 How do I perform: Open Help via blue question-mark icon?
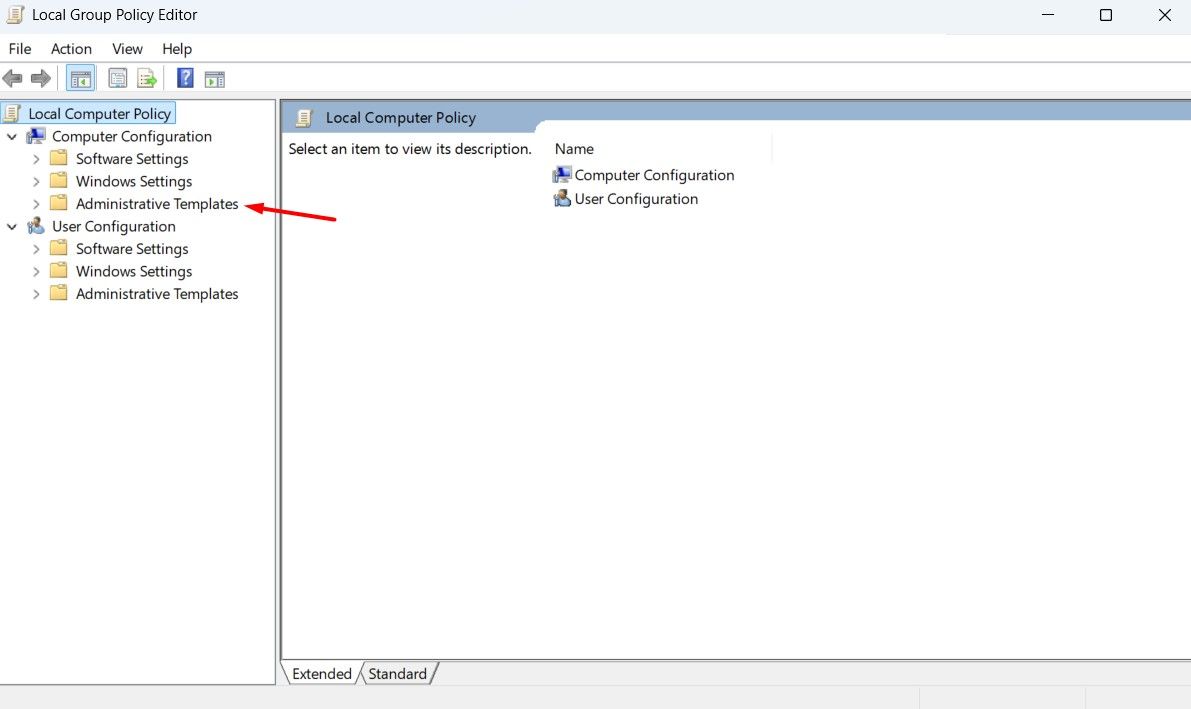coord(185,78)
